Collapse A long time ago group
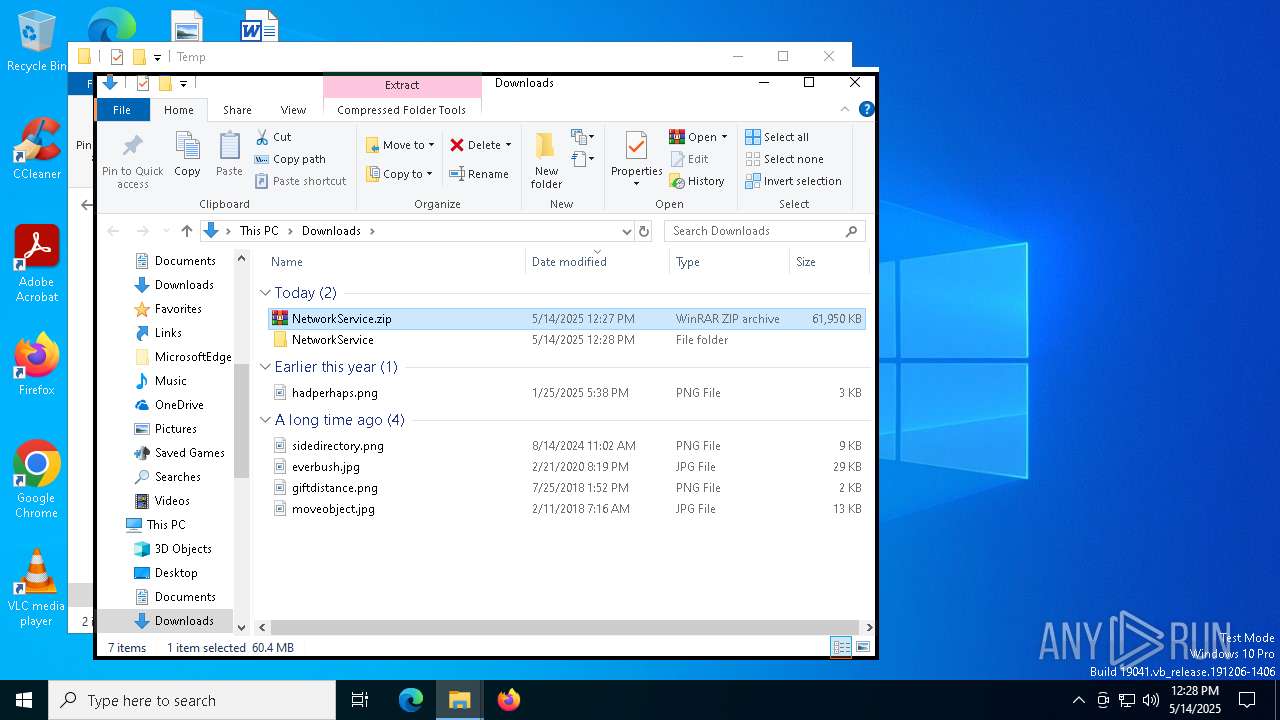Screen dimensions: 1280x720 coord(265,420)
